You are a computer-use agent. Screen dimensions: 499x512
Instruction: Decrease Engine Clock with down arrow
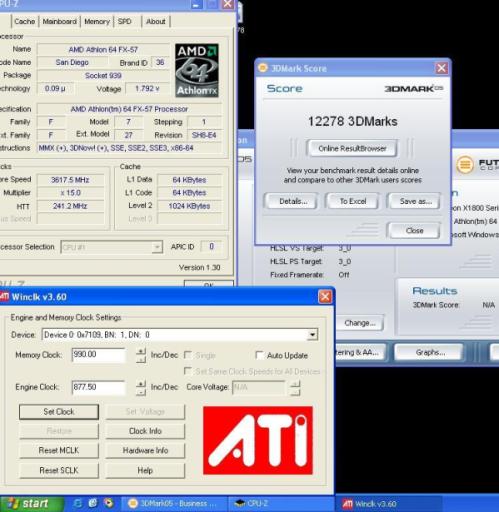(141, 392)
